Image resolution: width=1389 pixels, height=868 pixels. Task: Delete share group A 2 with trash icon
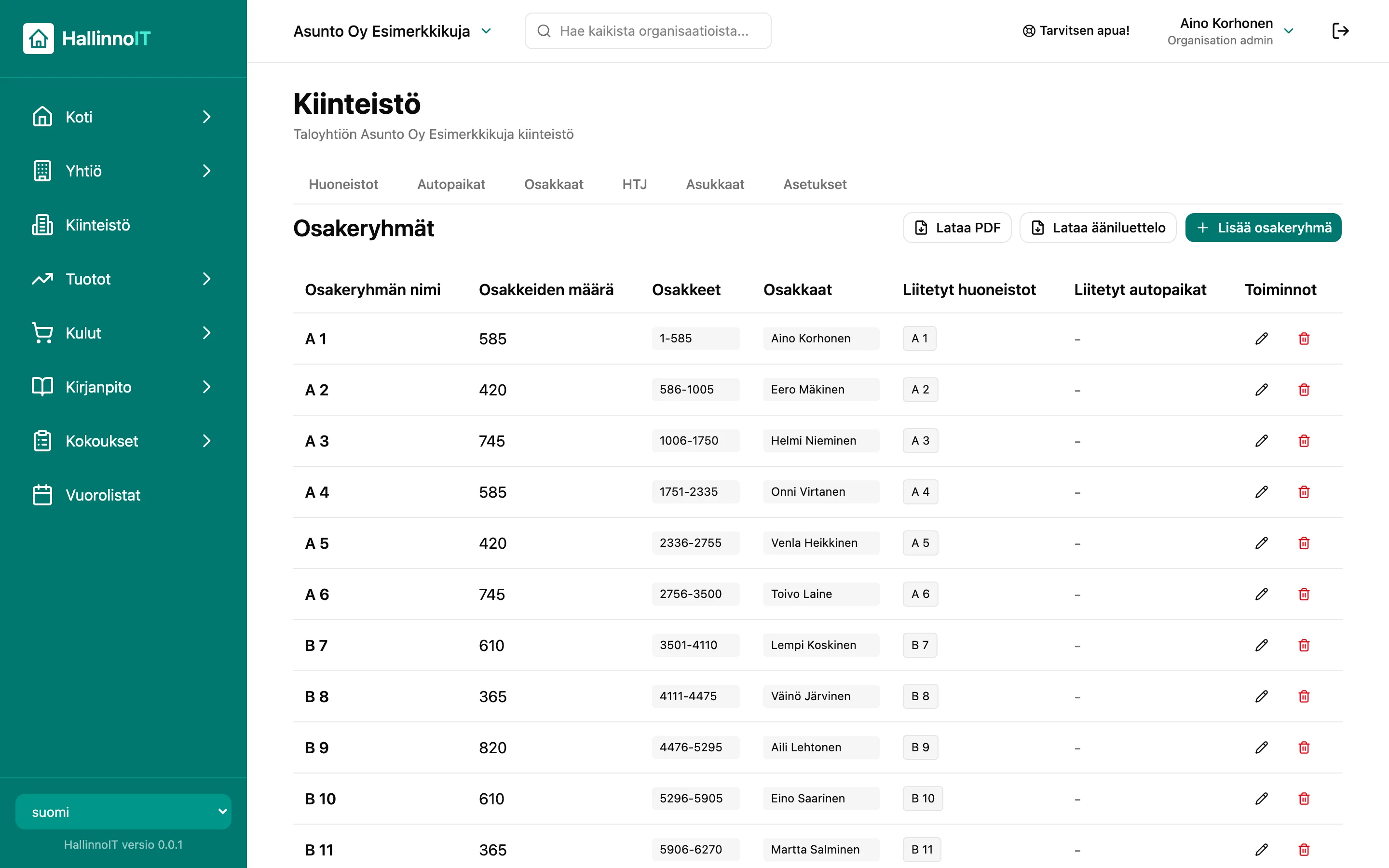tap(1304, 390)
